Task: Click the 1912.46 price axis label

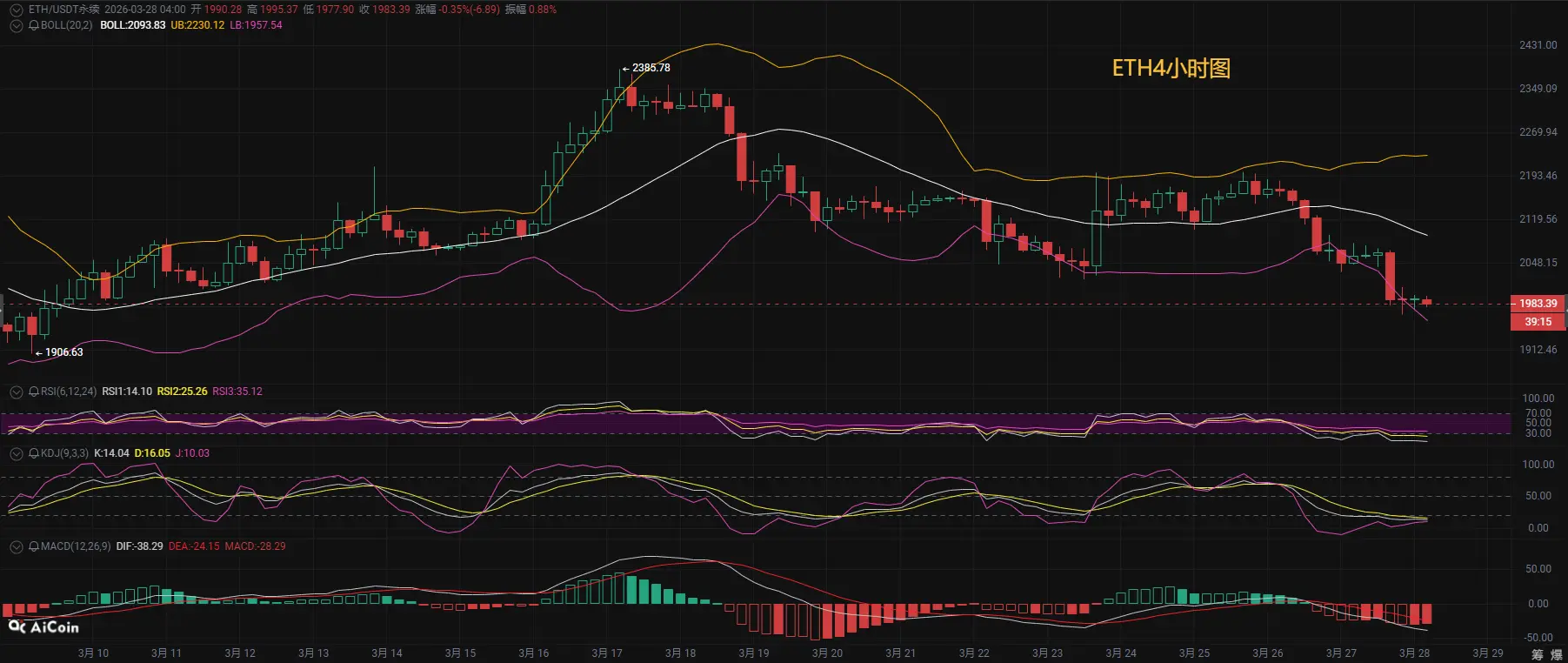Action: click(1538, 350)
